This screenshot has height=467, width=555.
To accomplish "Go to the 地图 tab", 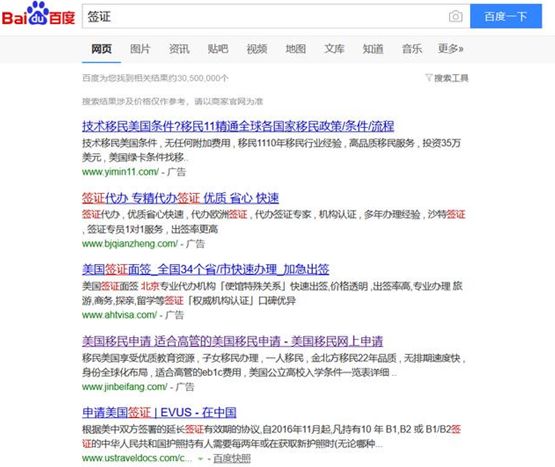I will coord(296,49).
